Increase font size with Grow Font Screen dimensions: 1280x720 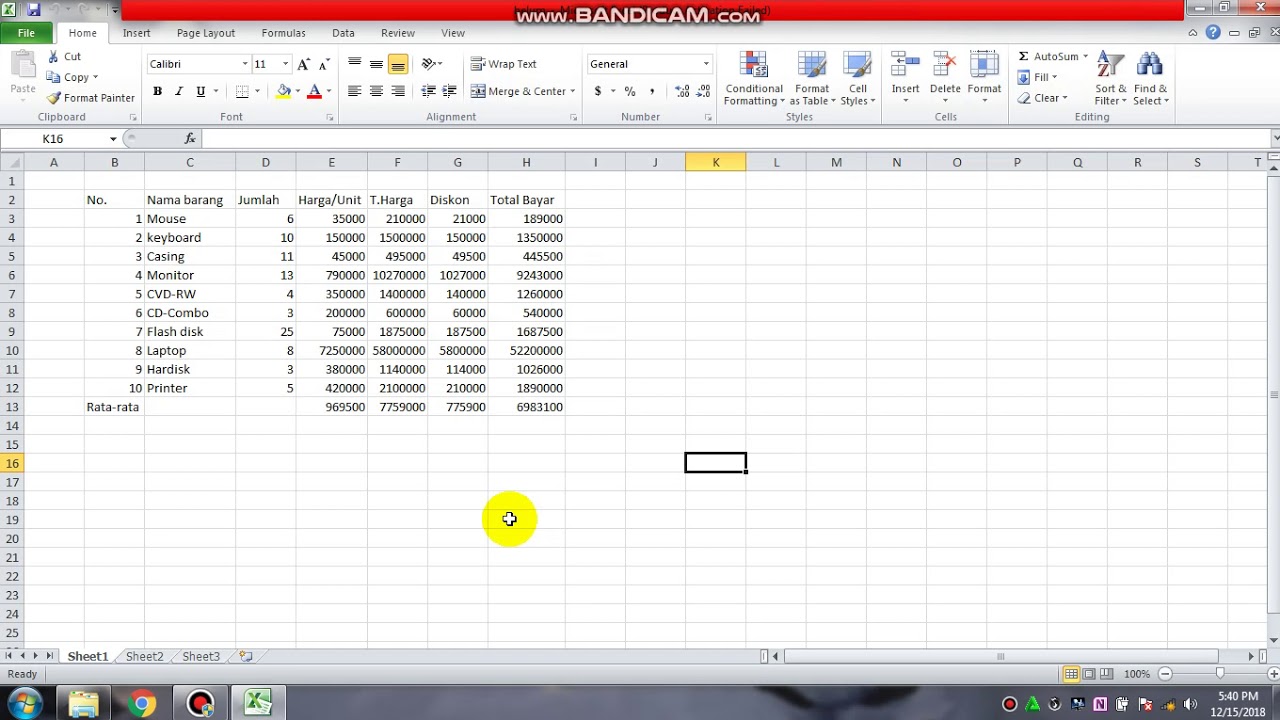(x=304, y=64)
